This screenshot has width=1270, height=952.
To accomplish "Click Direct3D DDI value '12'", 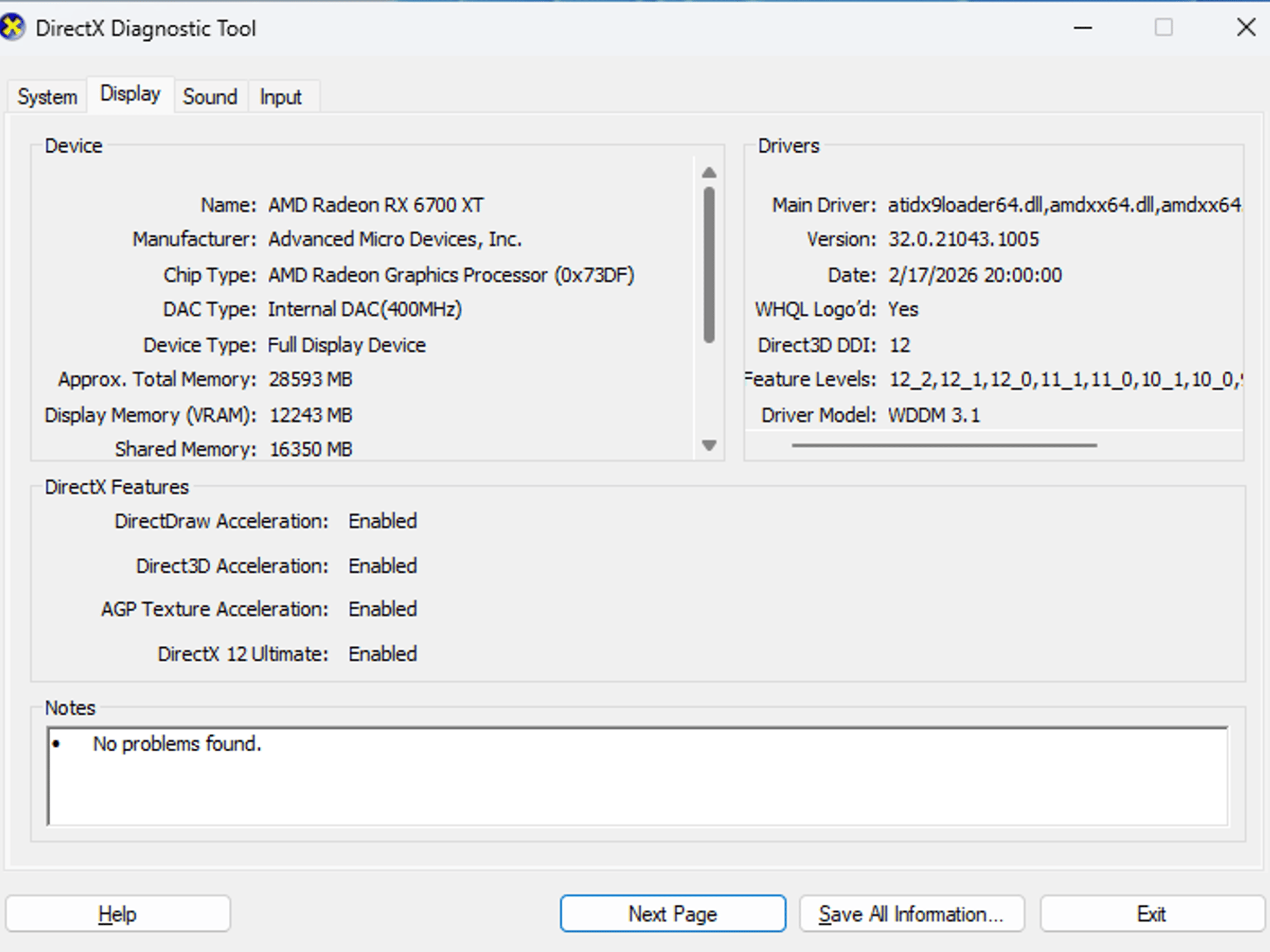I will 900,345.
